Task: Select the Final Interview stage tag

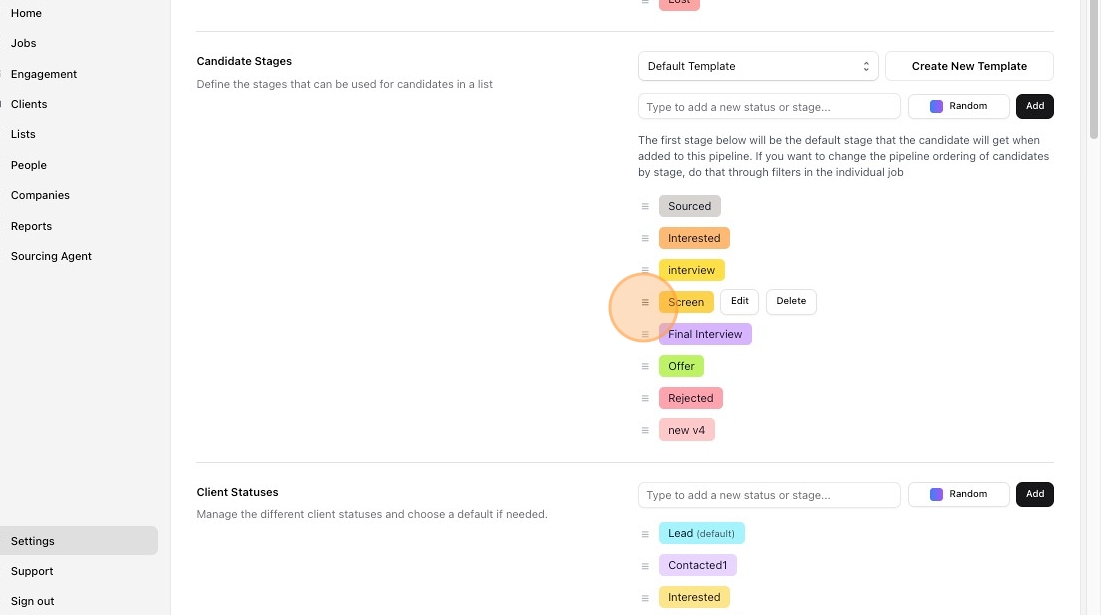Action: [x=705, y=334]
